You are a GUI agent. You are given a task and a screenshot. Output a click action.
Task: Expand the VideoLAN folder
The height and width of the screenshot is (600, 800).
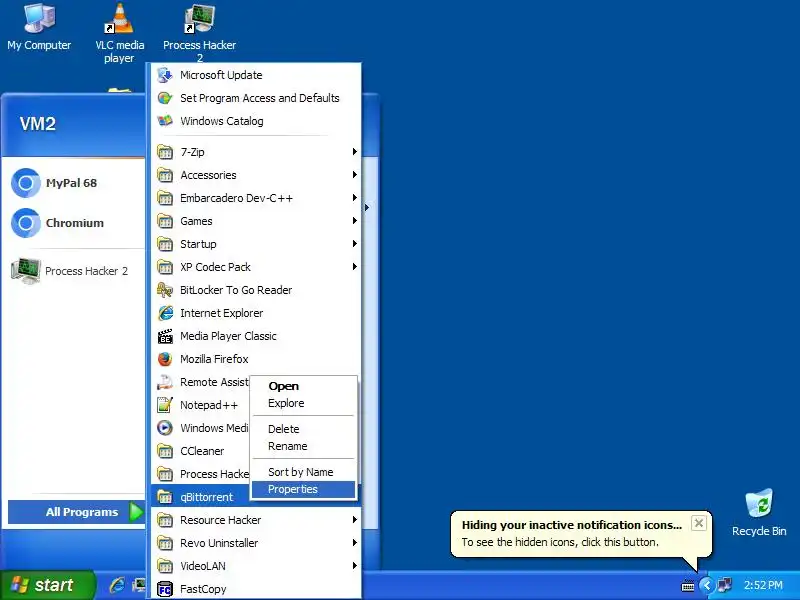click(x=256, y=566)
